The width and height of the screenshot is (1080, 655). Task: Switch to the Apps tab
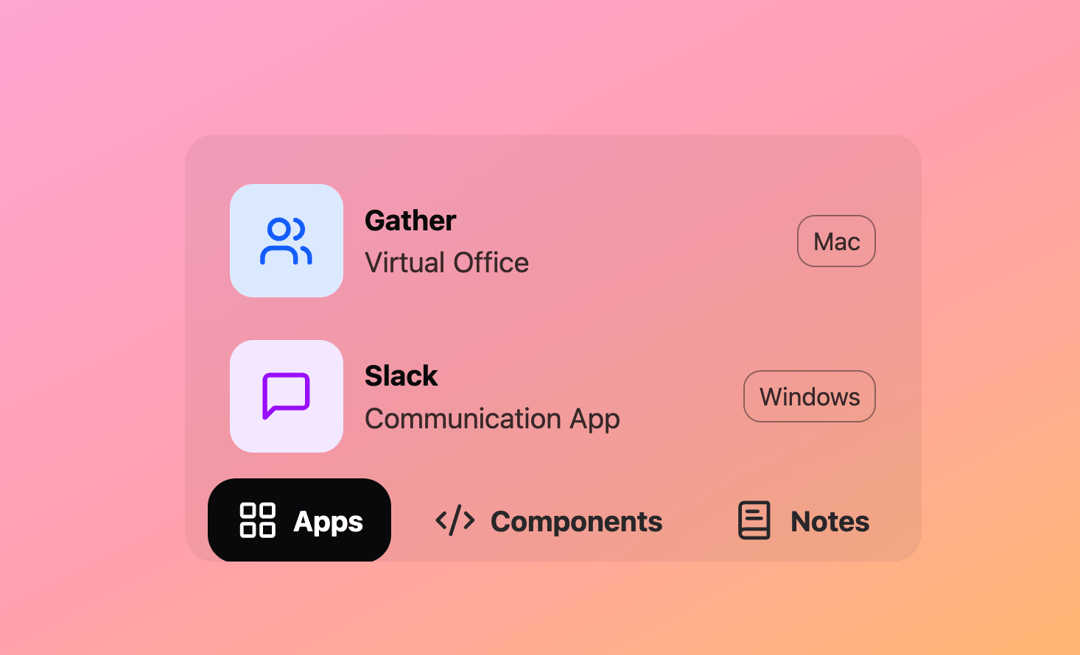tap(300, 520)
